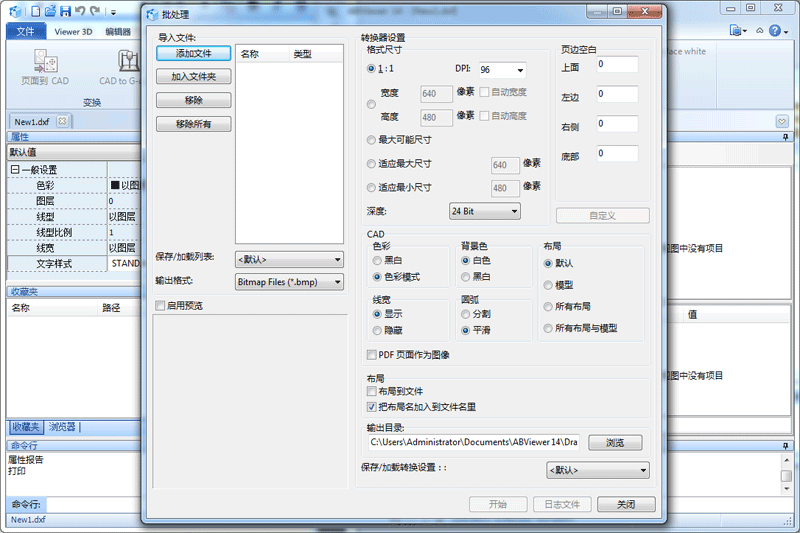This screenshot has height=533, width=800.
Task: Select the 所有布局与模型 radio button
Action: (x=548, y=328)
